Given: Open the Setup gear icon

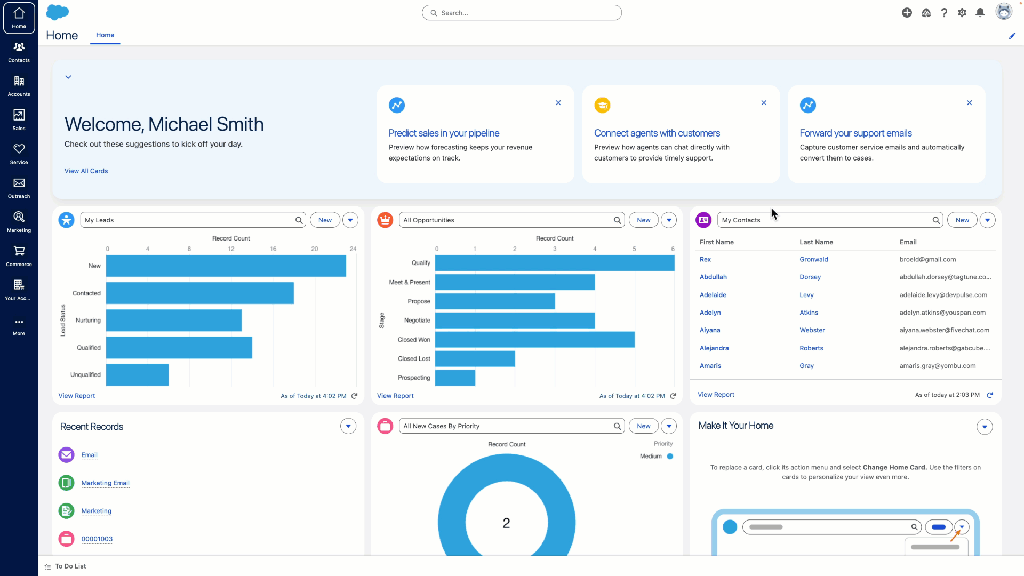Looking at the screenshot, I should (961, 13).
